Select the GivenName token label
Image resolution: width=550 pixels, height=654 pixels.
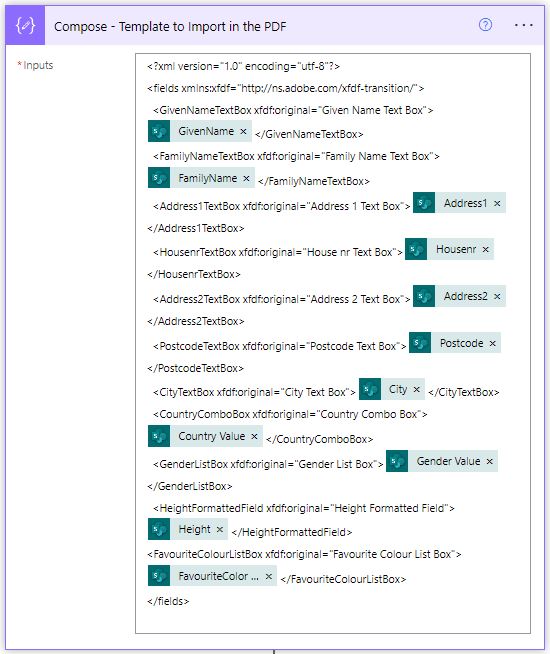[206, 131]
